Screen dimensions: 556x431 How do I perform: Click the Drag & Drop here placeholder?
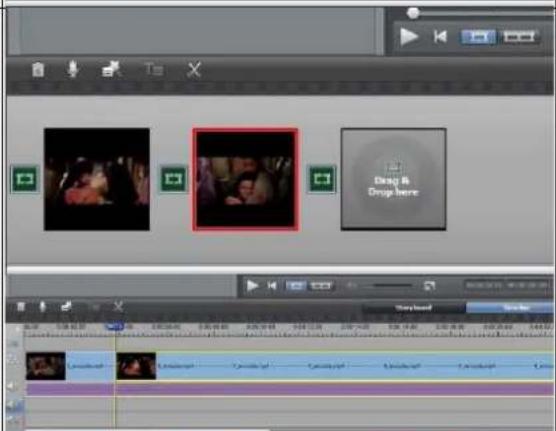click(x=394, y=179)
